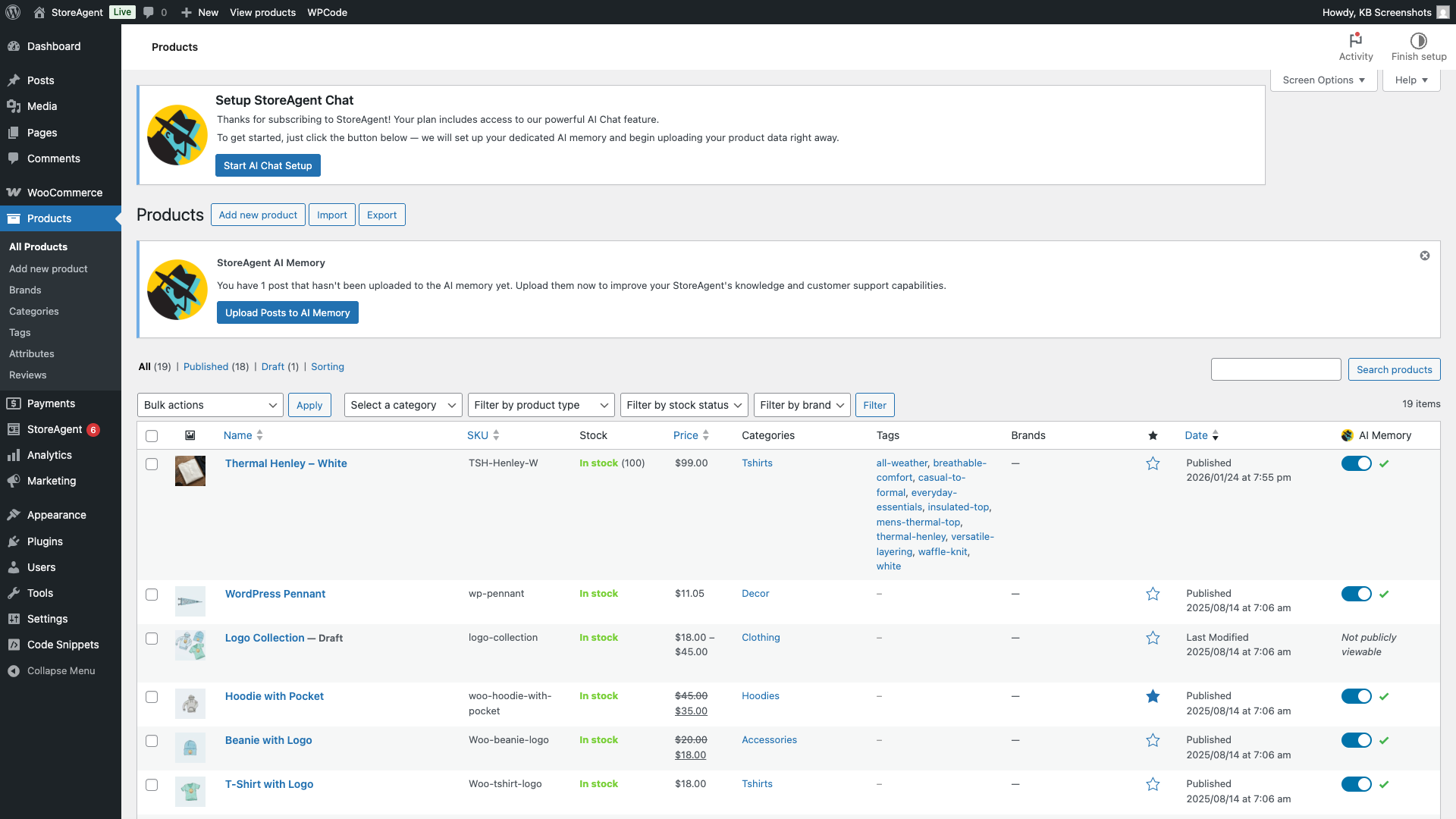Open Thermal Henley – White product thumbnail
This screenshot has width=1456, height=819.
click(x=190, y=471)
